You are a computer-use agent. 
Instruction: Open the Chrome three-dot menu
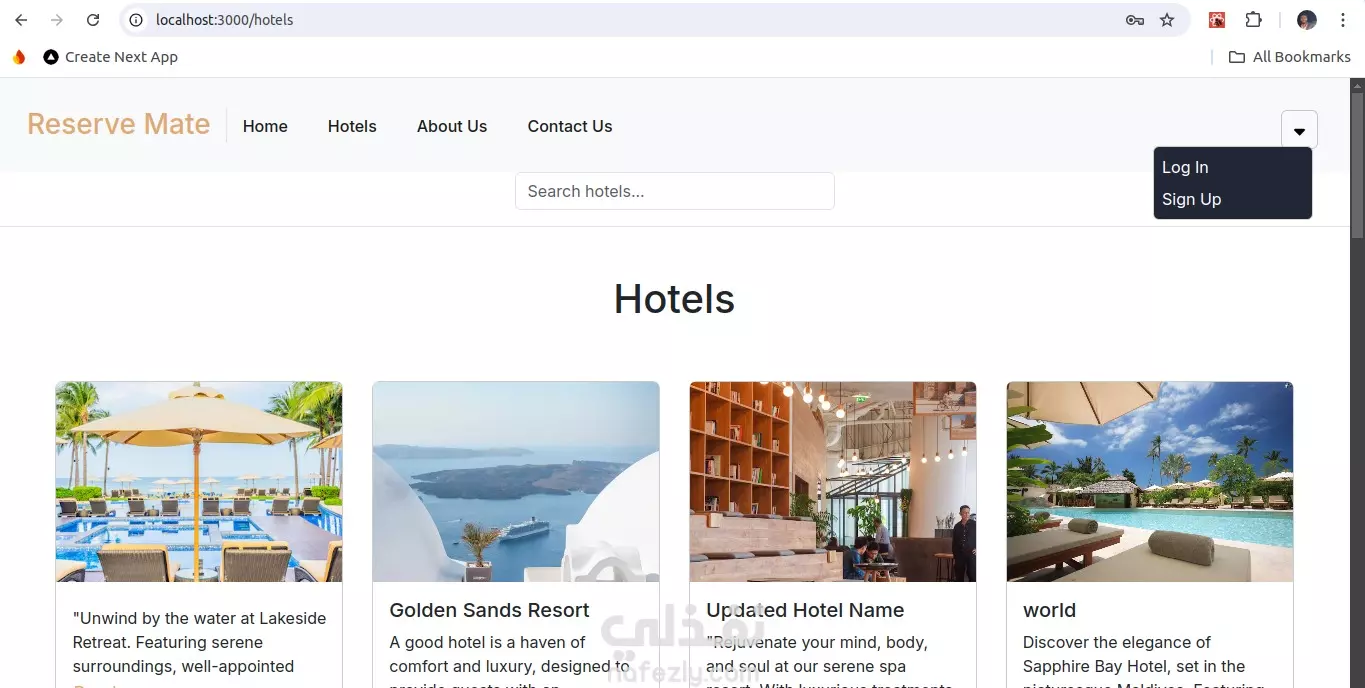(1343, 20)
